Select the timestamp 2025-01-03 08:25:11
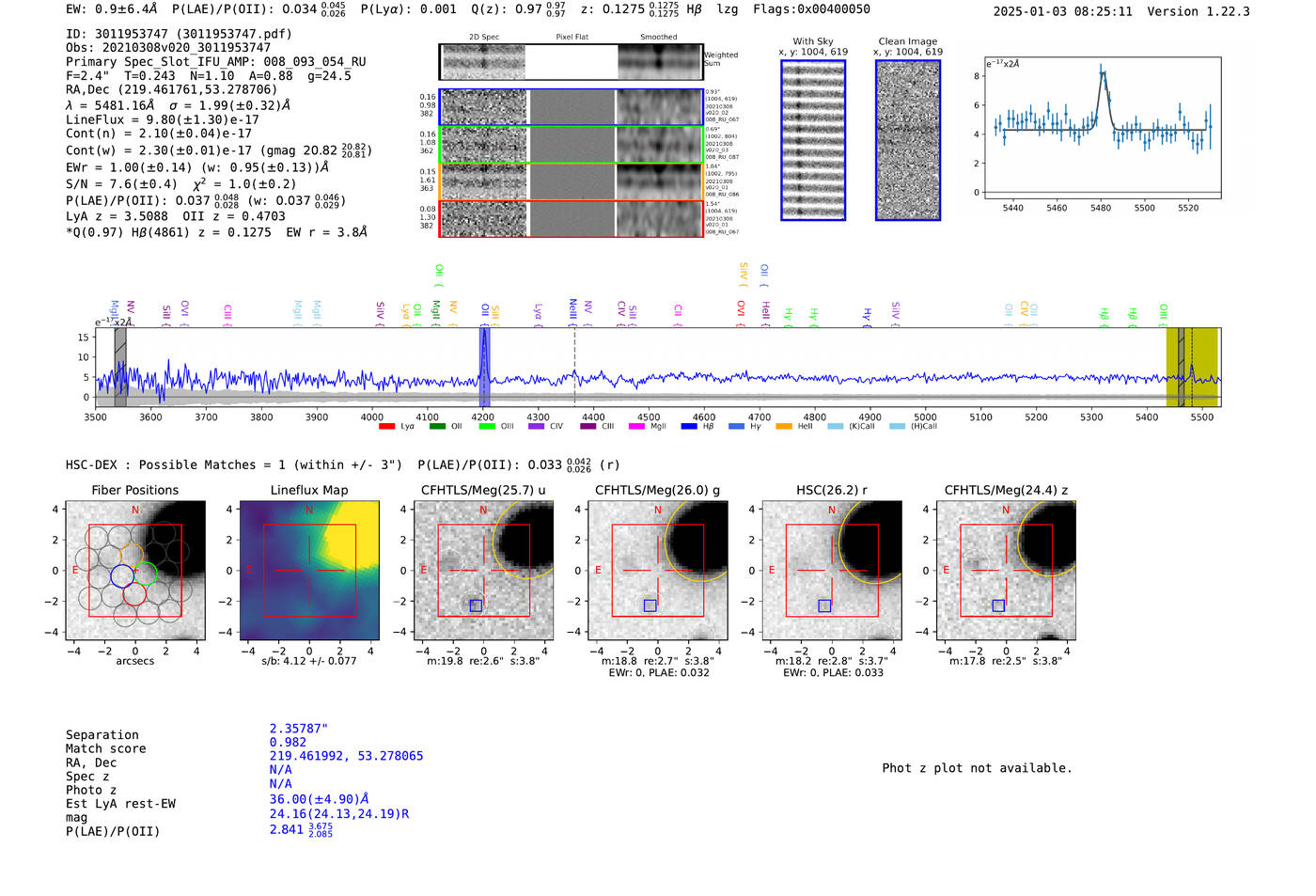The height and width of the screenshot is (896, 1316). pyautogui.click(x=1063, y=12)
